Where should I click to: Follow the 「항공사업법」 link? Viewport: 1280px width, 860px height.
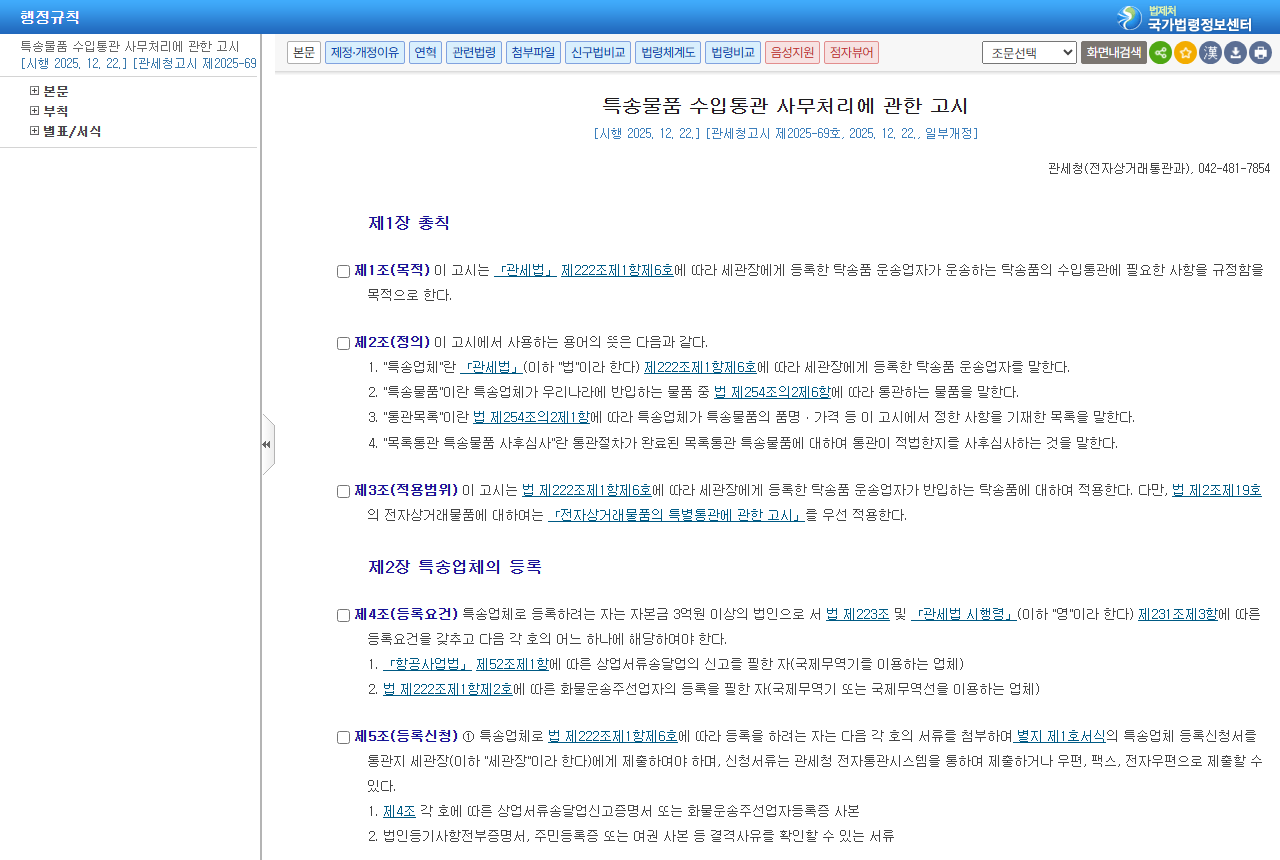[x=427, y=664]
